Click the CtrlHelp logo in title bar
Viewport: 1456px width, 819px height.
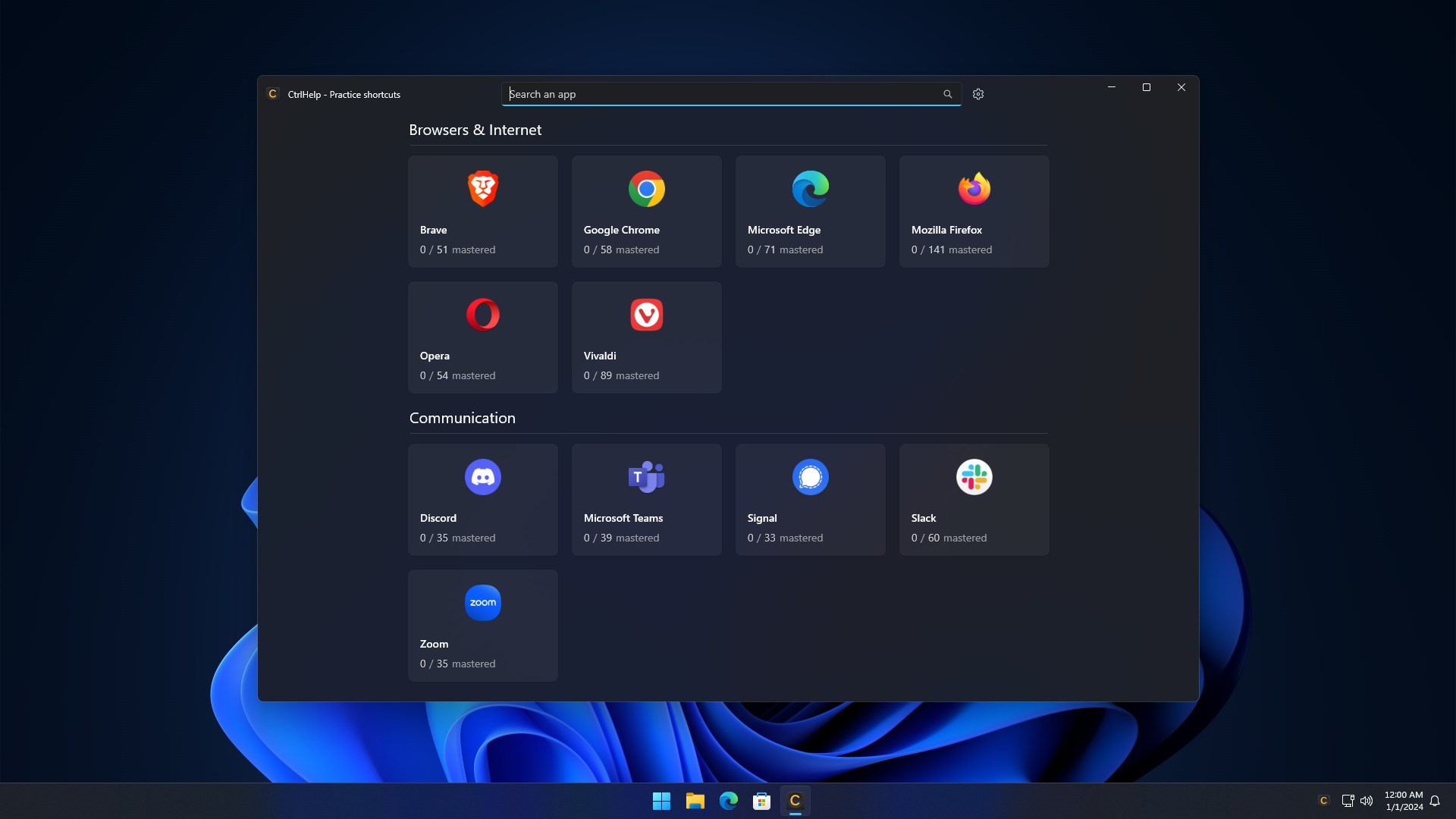click(x=273, y=94)
